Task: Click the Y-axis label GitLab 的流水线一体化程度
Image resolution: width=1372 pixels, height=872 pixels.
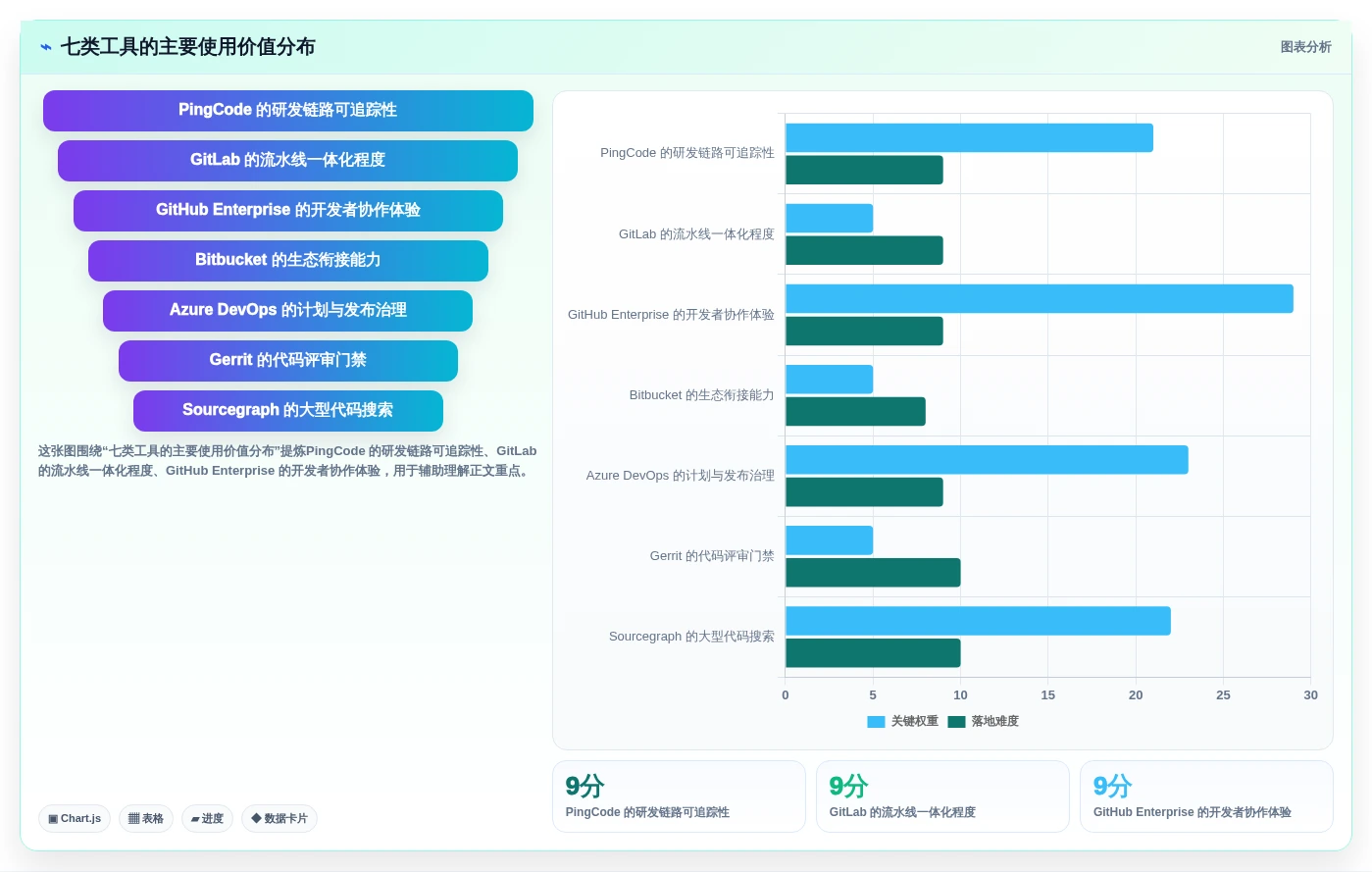Action: tap(696, 234)
